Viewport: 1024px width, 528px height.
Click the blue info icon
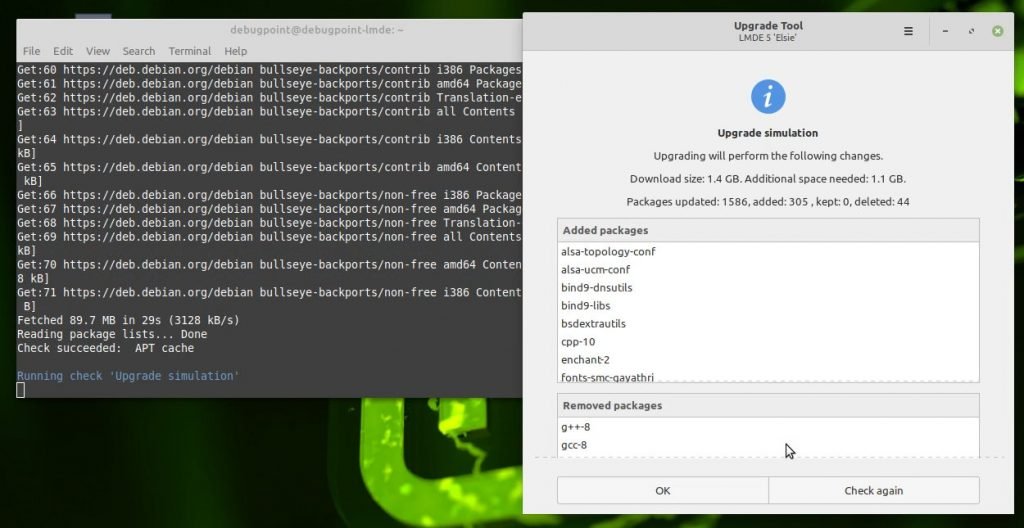(x=768, y=97)
